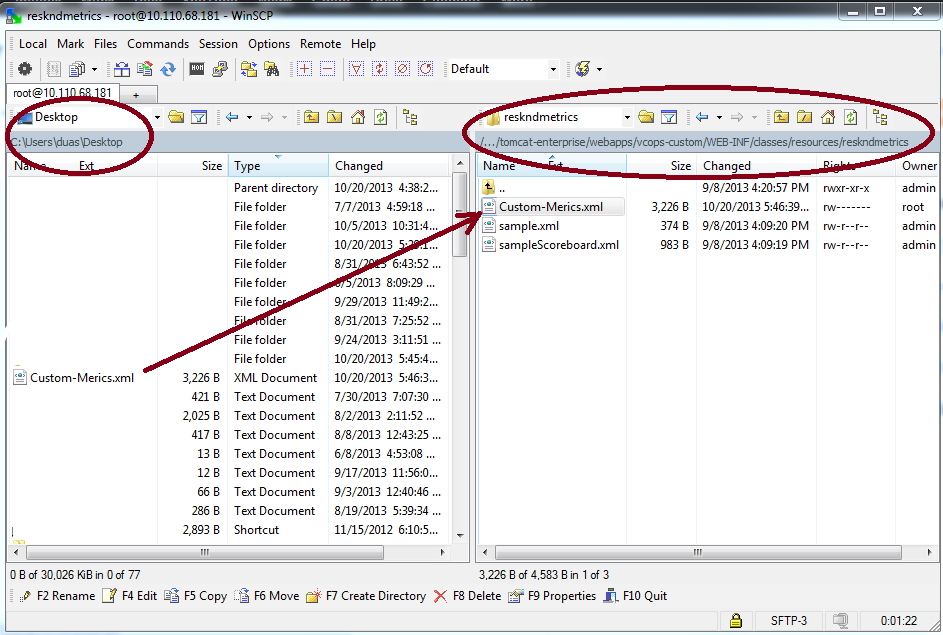Open the remote resksndmetrics directory dropdown
Image resolution: width=943 pixels, height=635 pixels.
(626, 117)
